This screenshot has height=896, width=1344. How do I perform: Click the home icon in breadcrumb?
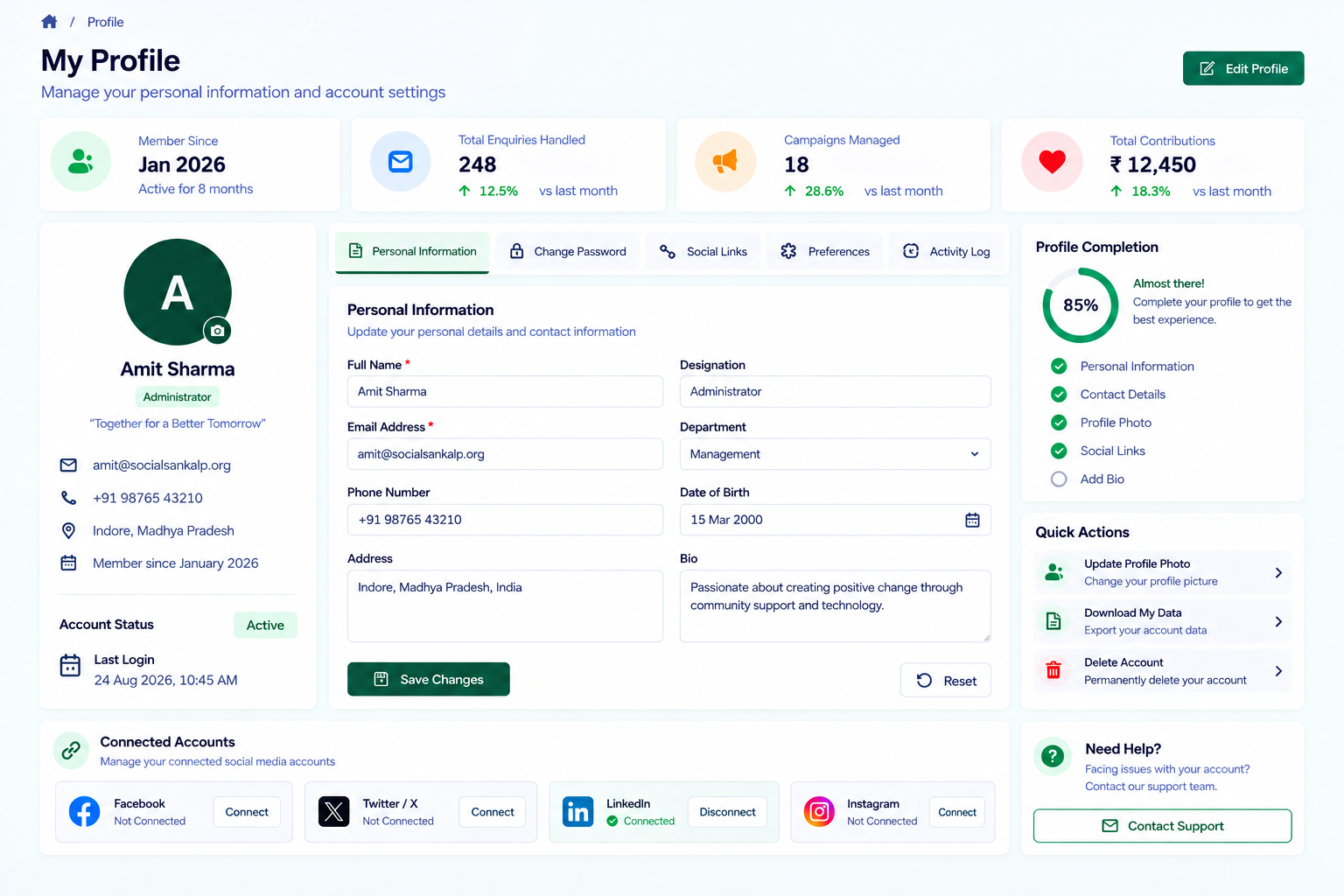coord(49,22)
